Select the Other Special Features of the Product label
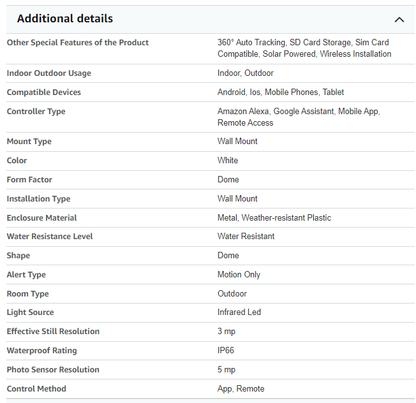The height and width of the screenshot is (403, 416). [78, 42]
